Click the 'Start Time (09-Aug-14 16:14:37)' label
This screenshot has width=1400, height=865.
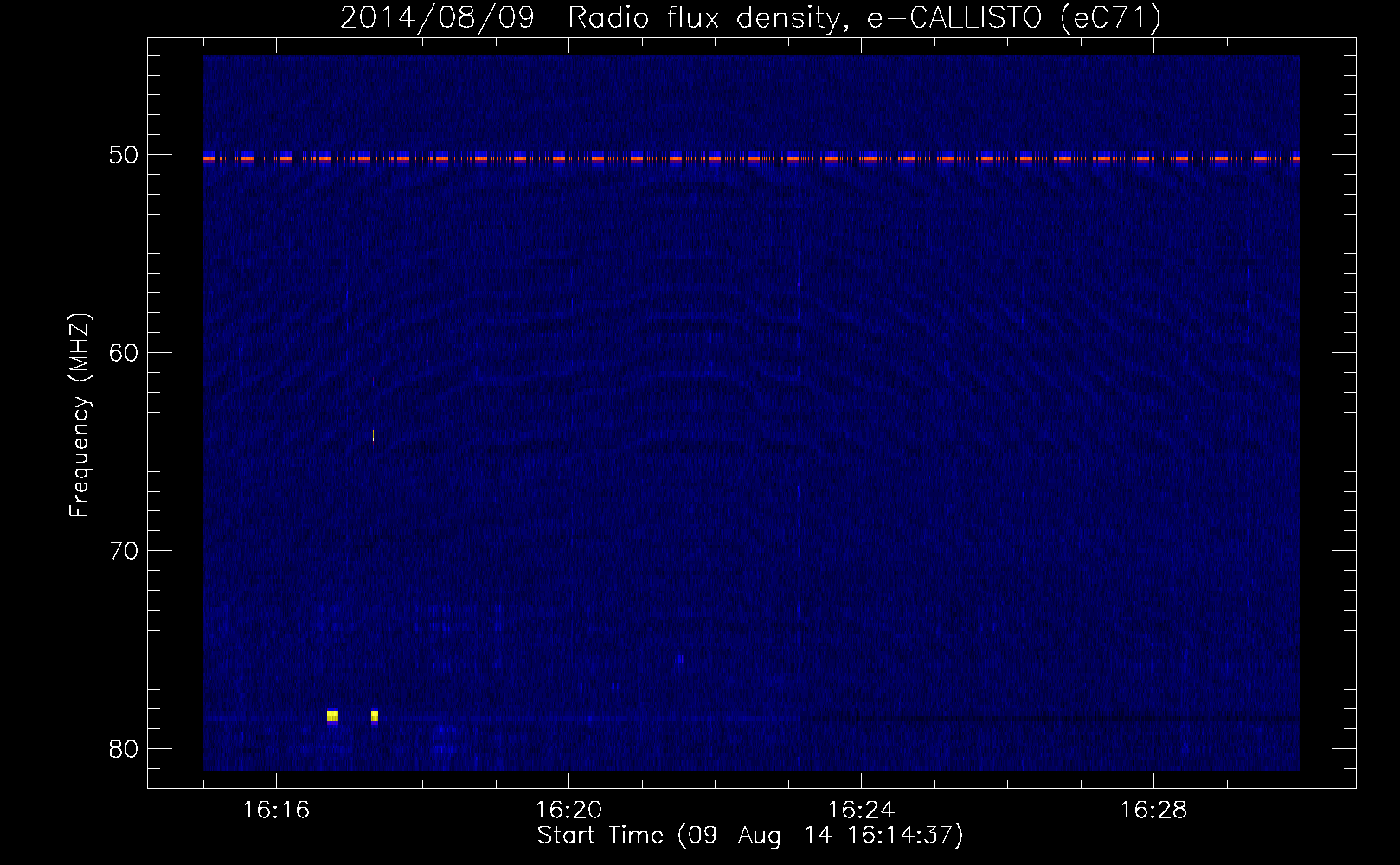pos(750,836)
